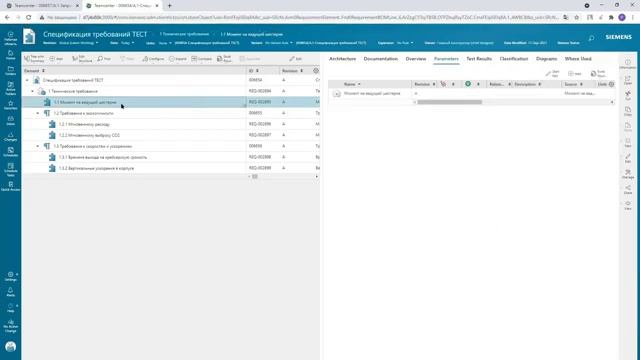
Task: Click ID cell 006654
Action: pos(256,80)
